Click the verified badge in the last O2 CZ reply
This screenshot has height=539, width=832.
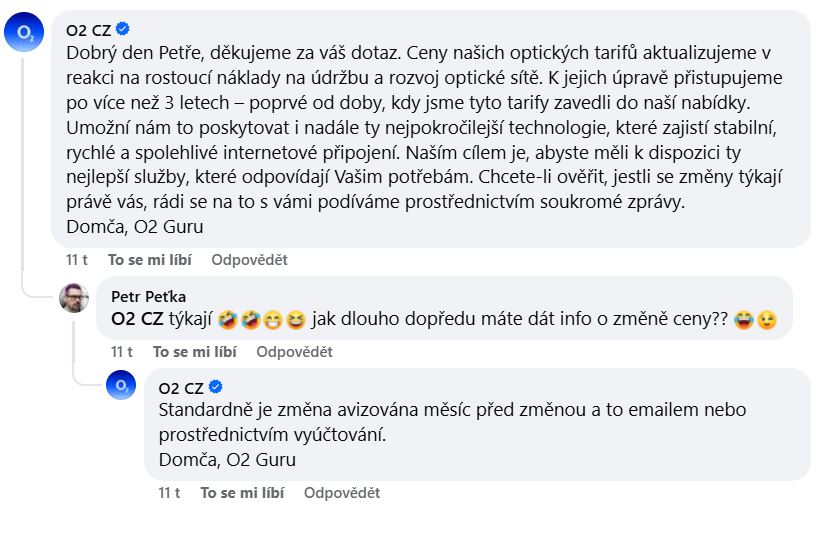coord(215,388)
